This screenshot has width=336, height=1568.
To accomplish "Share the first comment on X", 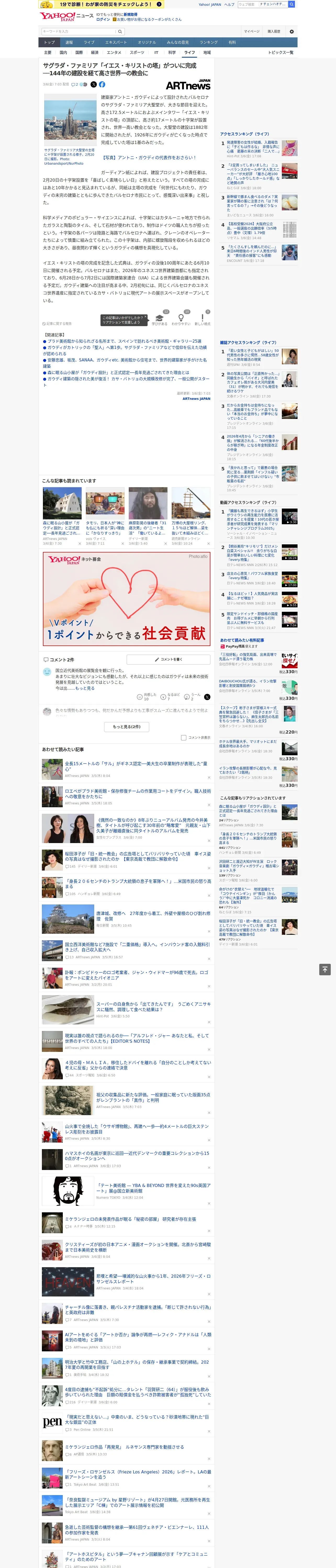I will [x=207, y=697].
